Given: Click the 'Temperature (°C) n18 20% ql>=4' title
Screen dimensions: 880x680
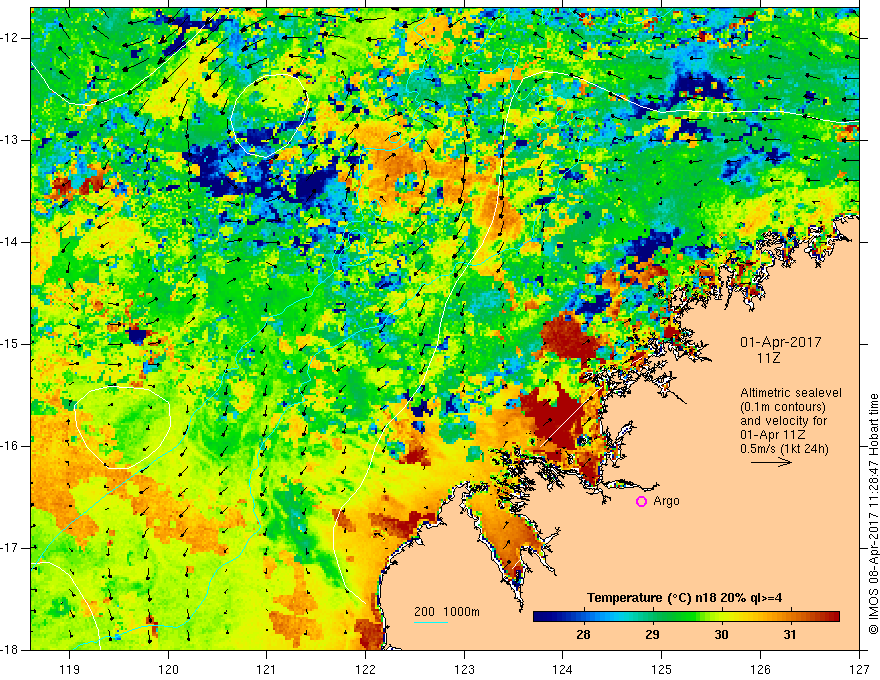Looking at the screenshot, I should pos(684,598).
